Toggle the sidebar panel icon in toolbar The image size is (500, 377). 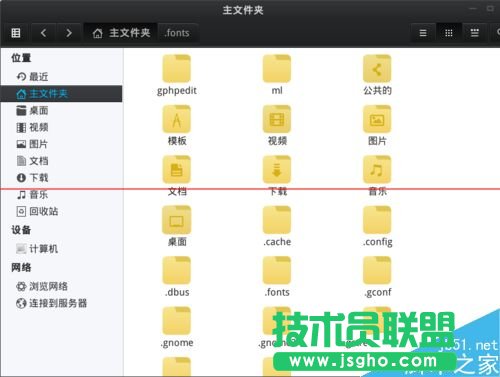coord(16,33)
